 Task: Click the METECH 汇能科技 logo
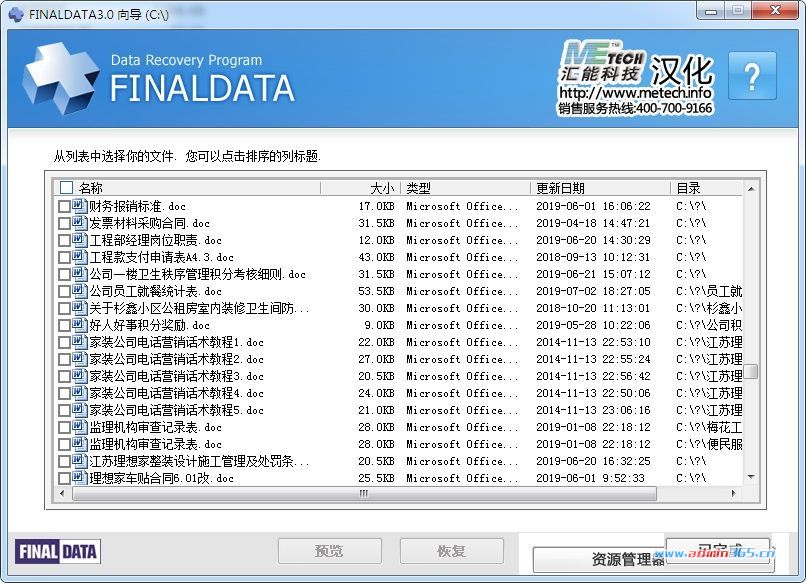pos(601,62)
